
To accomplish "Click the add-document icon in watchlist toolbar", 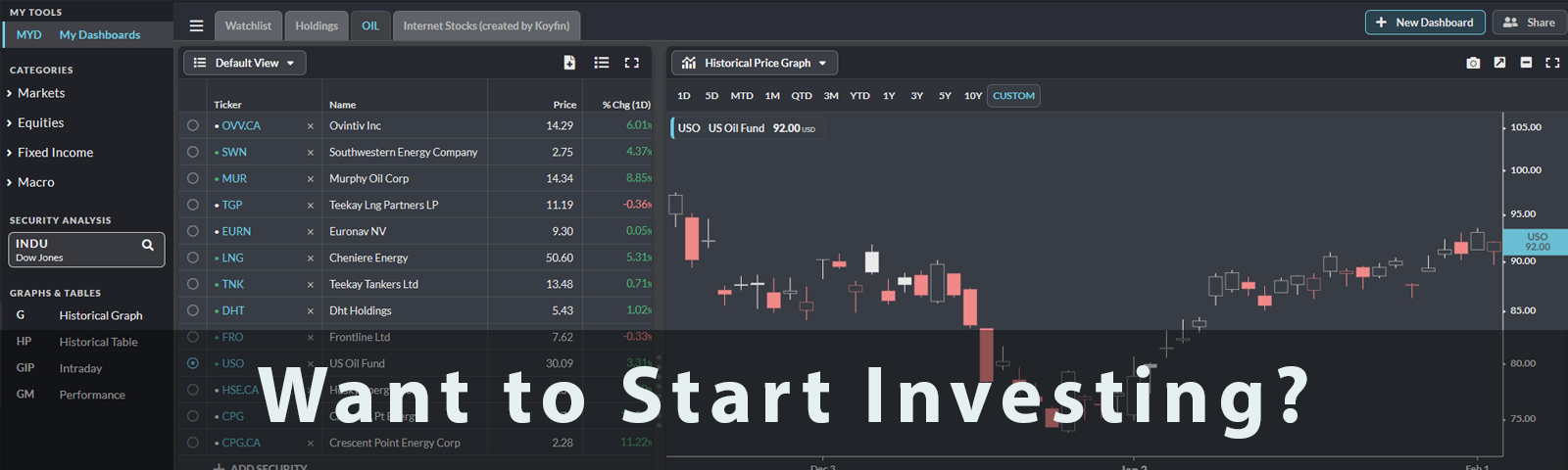I will (x=569, y=63).
